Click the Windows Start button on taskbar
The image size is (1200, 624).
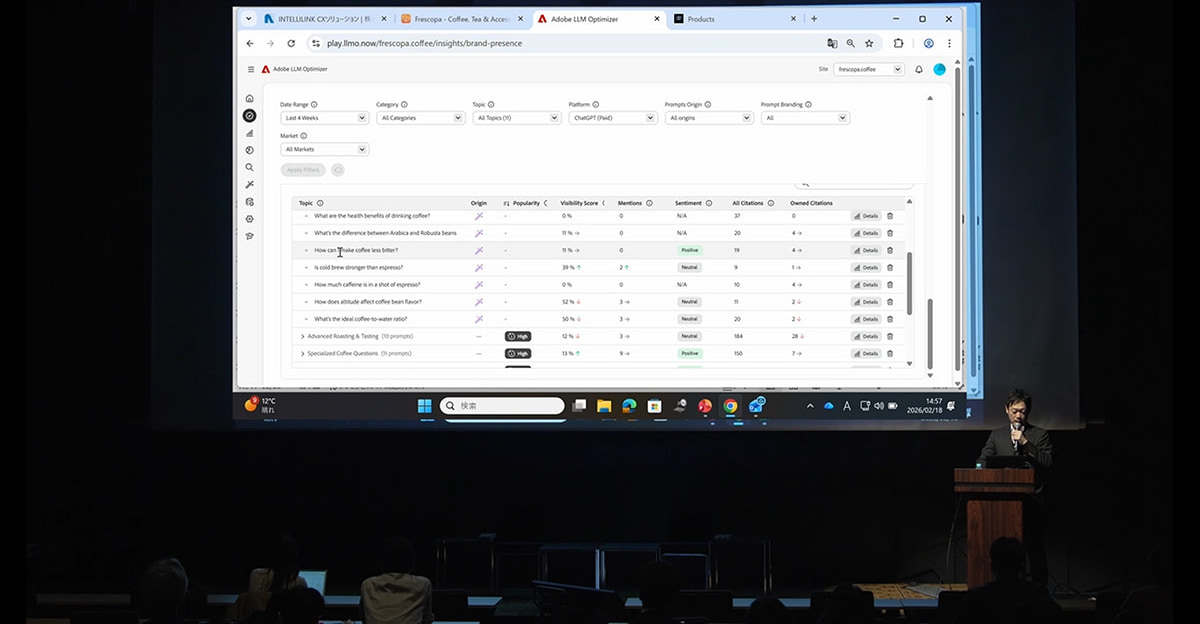coord(424,406)
